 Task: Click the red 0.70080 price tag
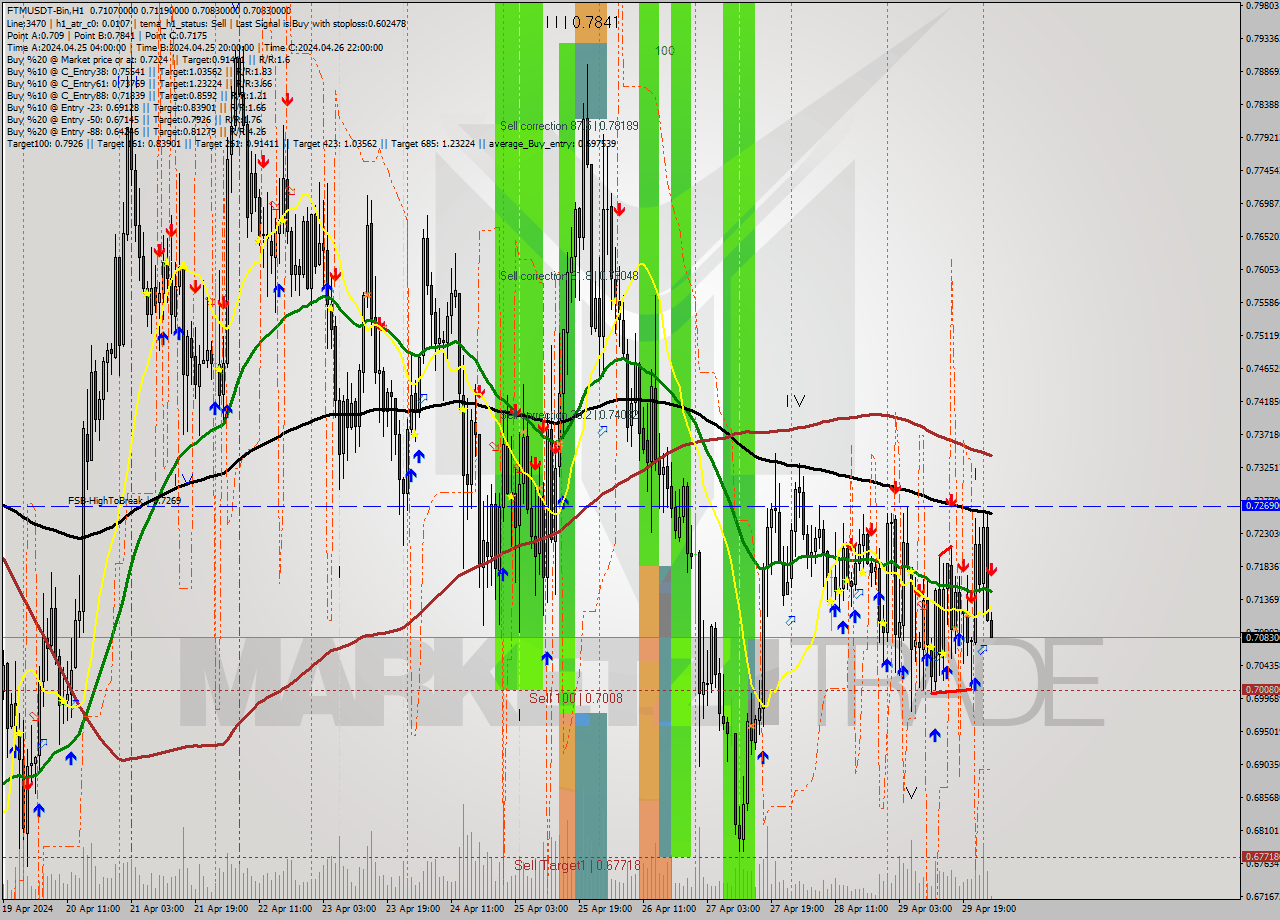point(1260,689)
